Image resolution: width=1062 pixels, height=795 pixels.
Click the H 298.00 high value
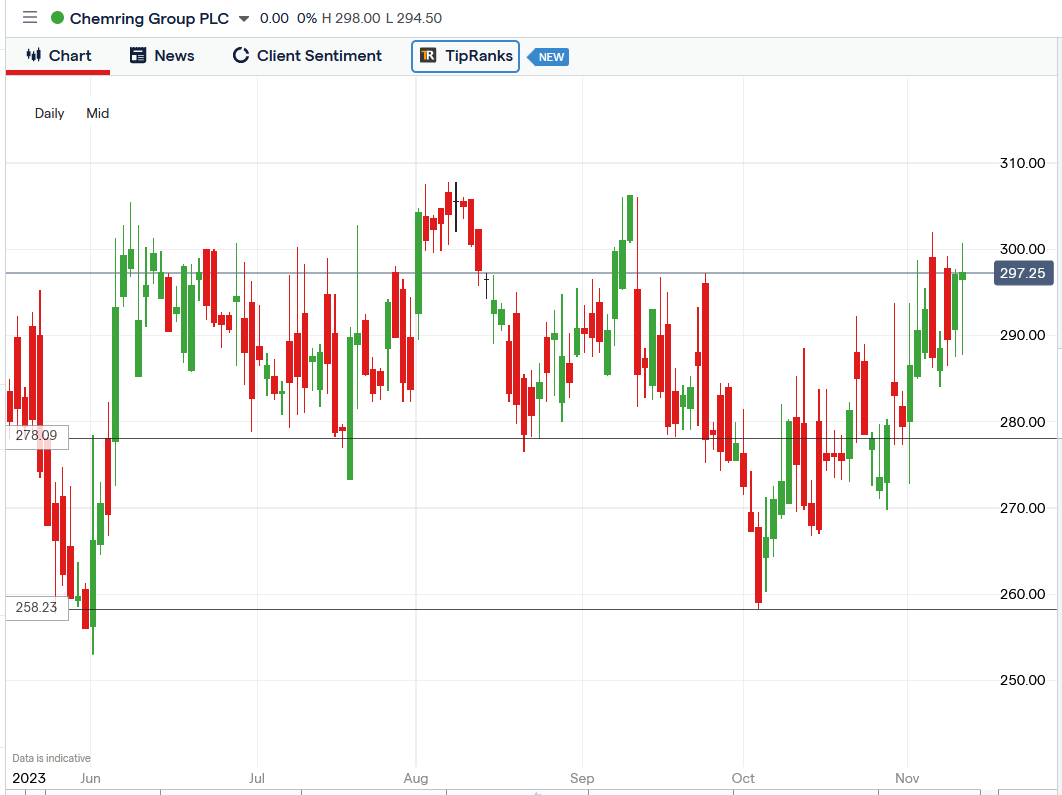click(351, 18)
